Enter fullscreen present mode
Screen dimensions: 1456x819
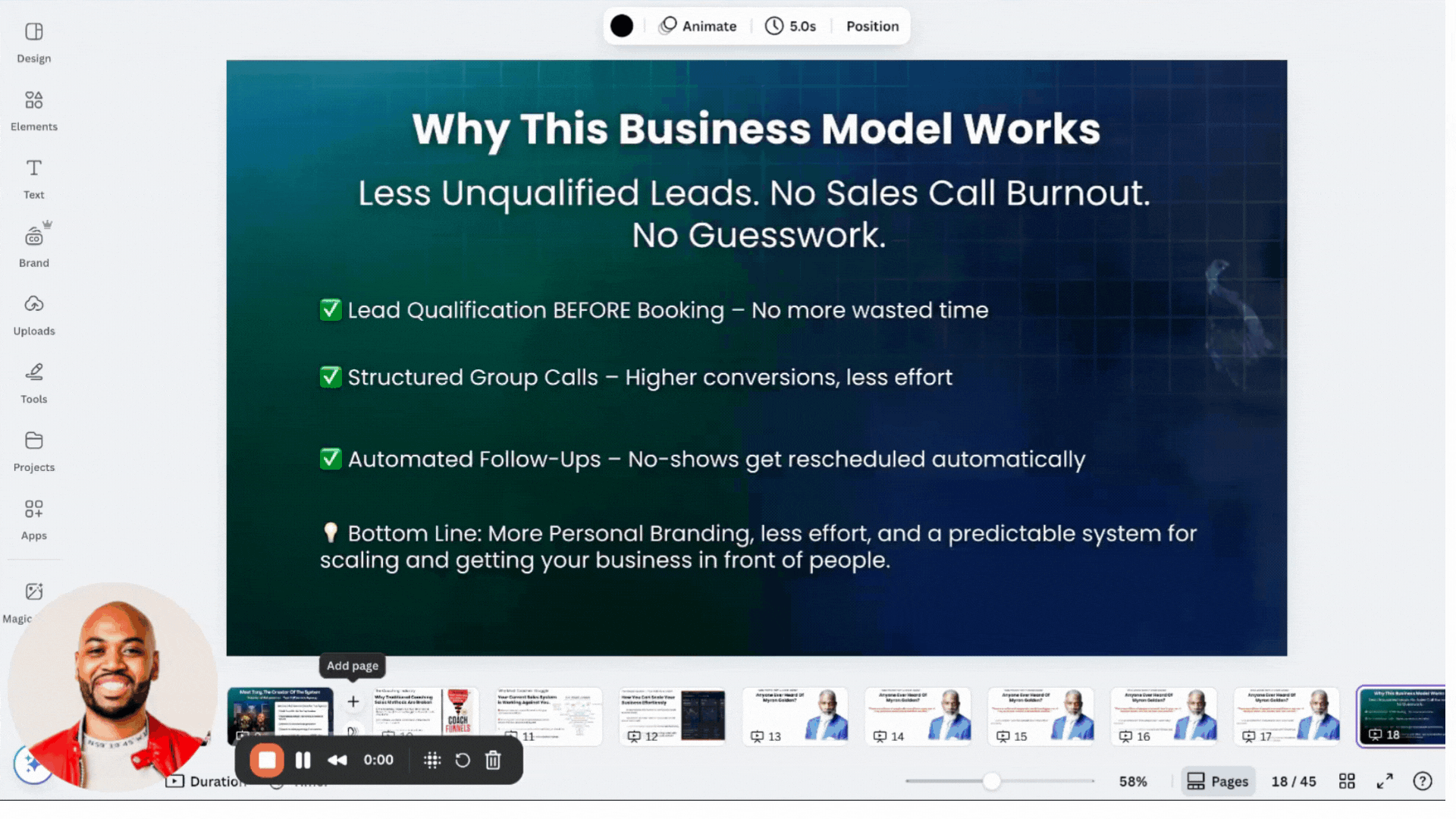(x=1385, y=781)
